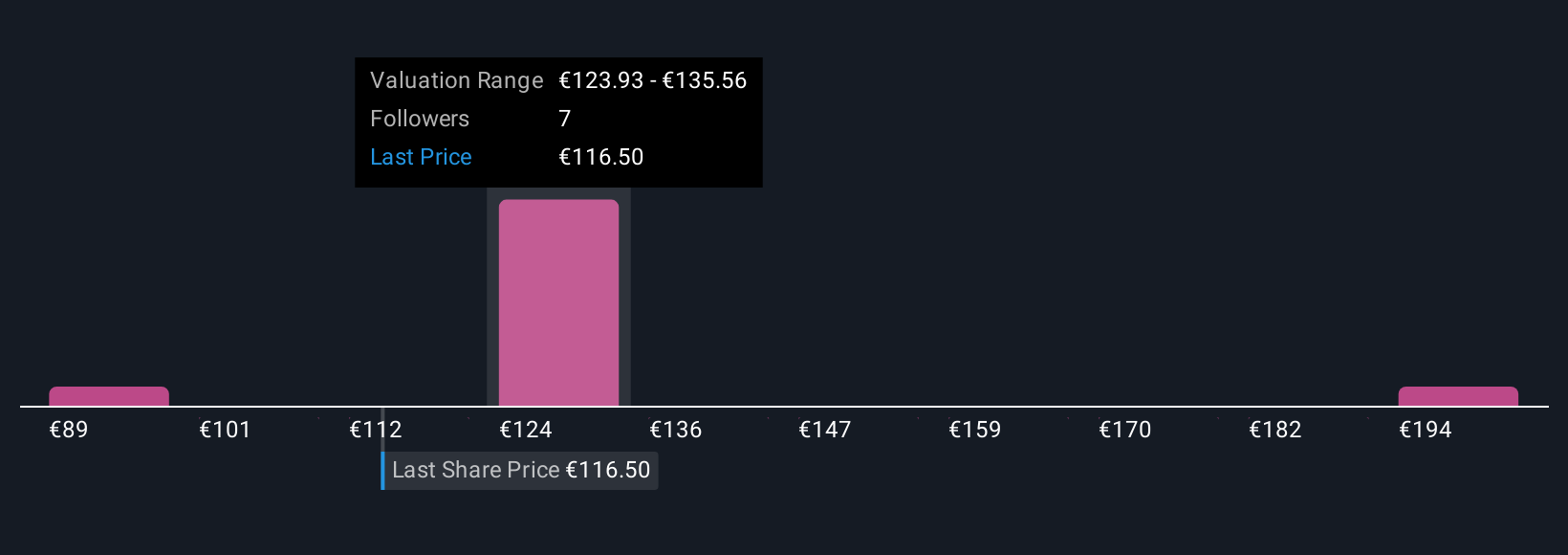Click the €194 axis label
Viewport: 1568px width, 555px height.
coord(1426,431)
